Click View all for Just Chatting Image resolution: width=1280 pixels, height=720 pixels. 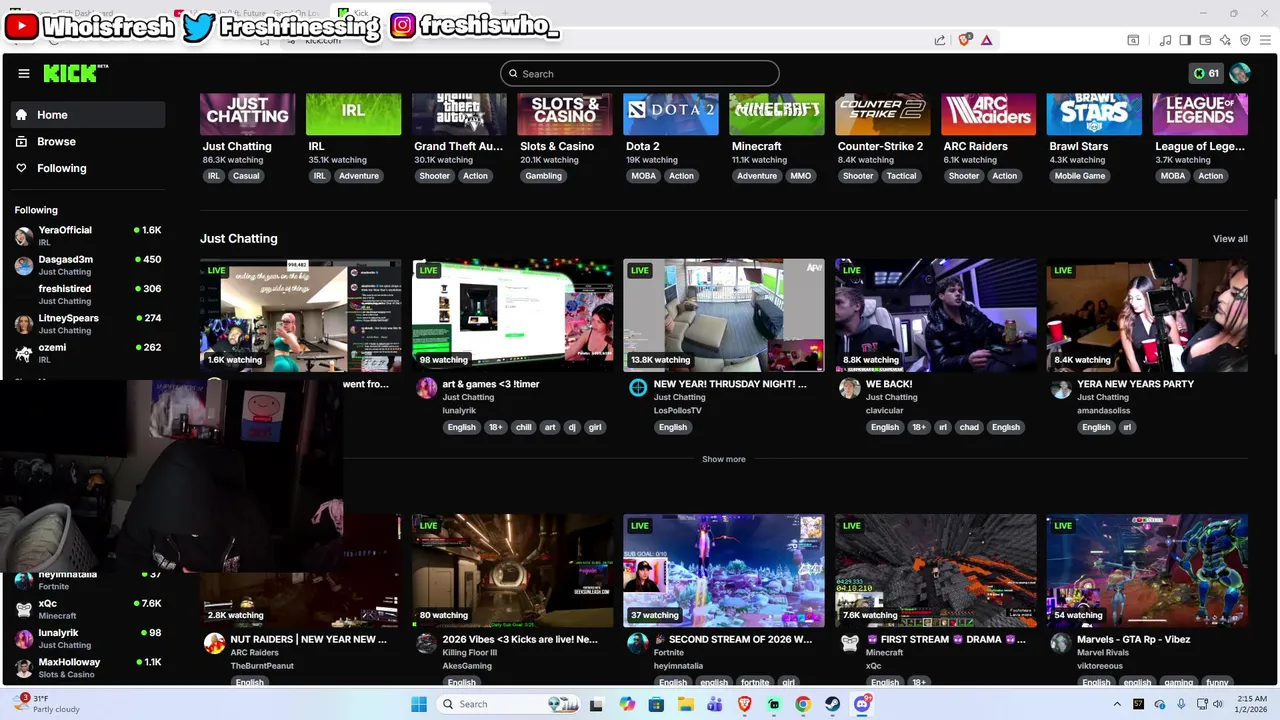pos(1230,239)
